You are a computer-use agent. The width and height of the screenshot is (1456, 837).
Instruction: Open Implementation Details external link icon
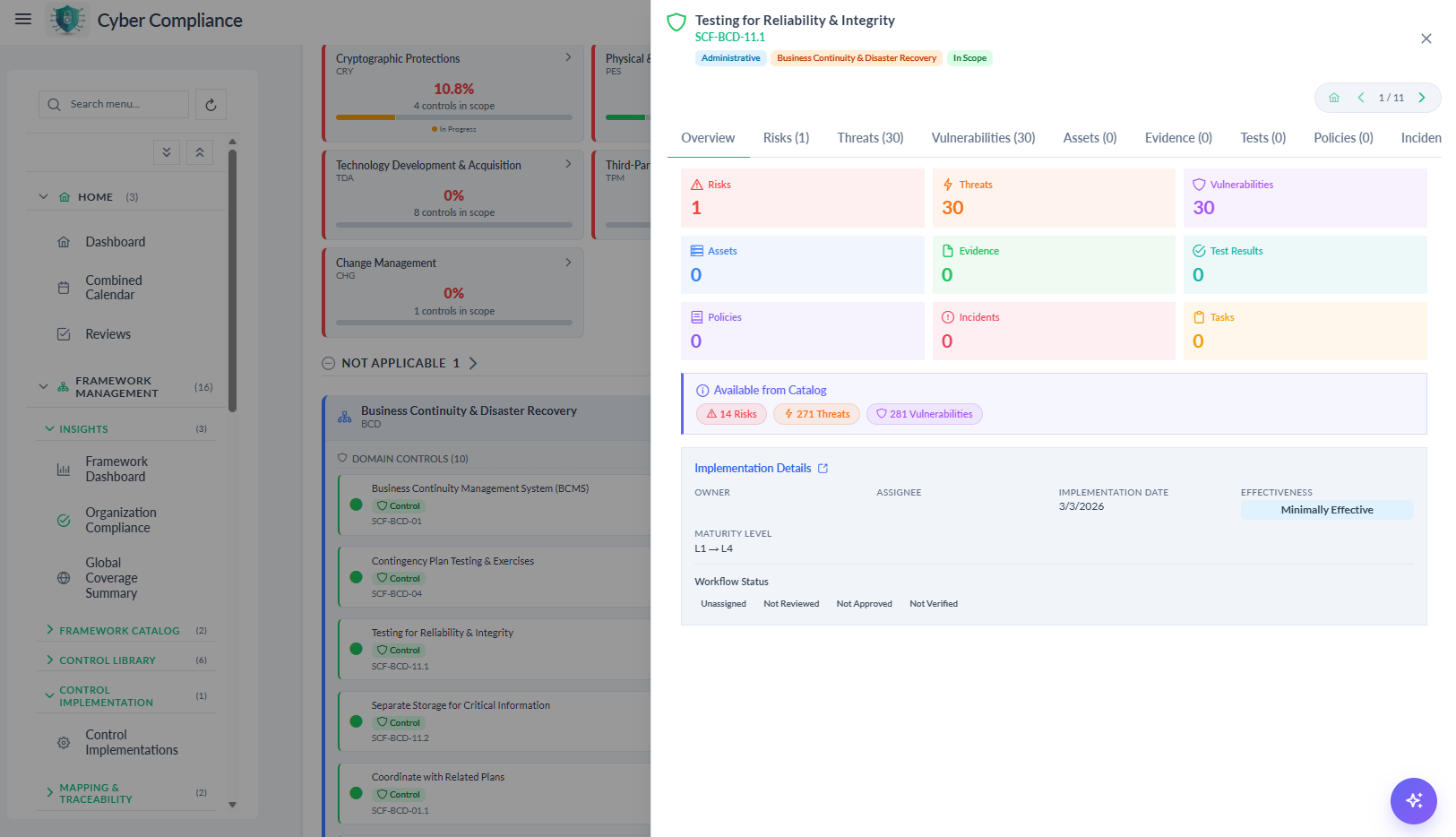pos(823,469)
